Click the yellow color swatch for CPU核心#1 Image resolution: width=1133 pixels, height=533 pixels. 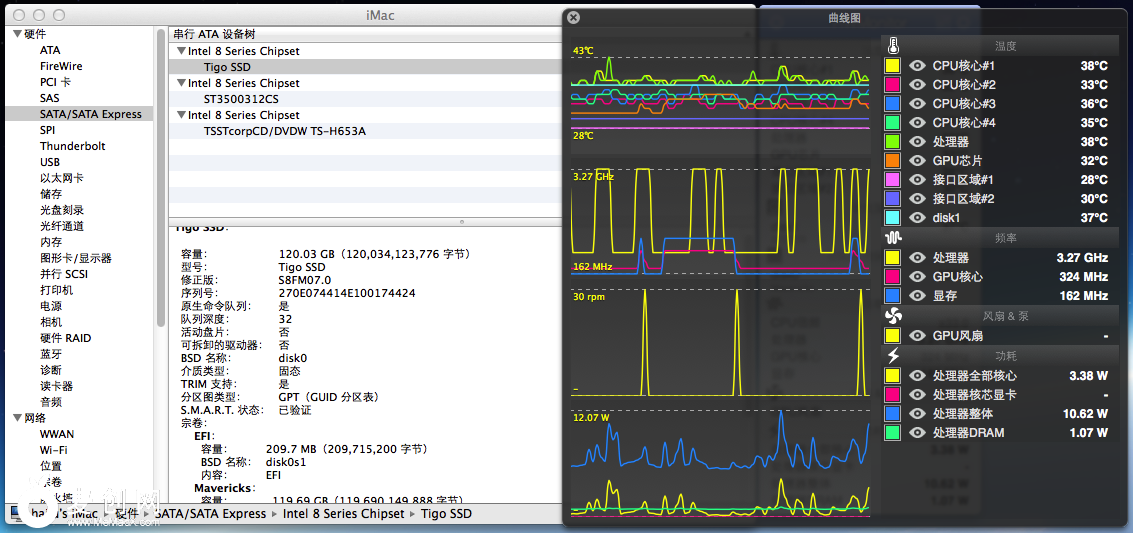tap(893, 66)
